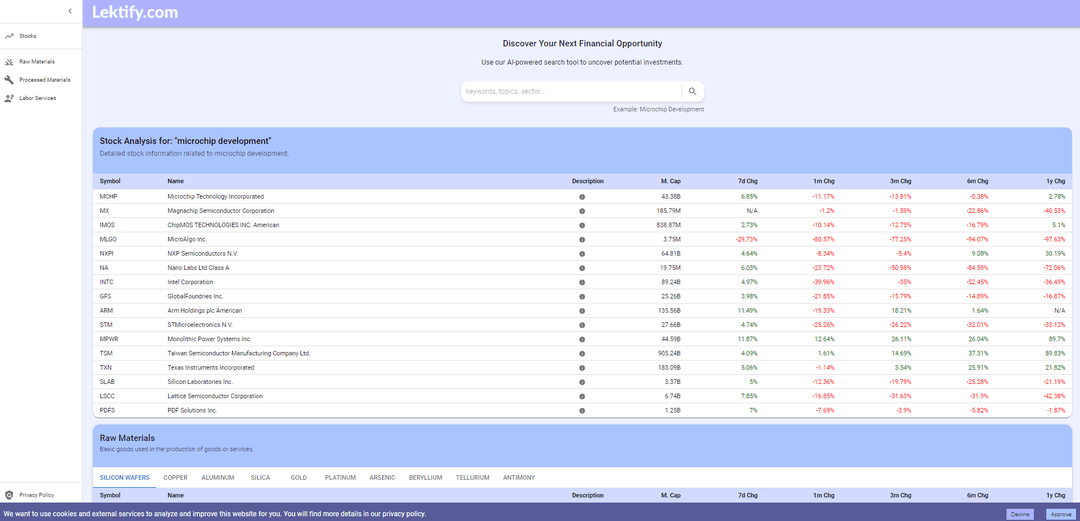
Task: Show description info for MicroAlgo Inc.
Action: pyautogui.click(x=582, y=239)
